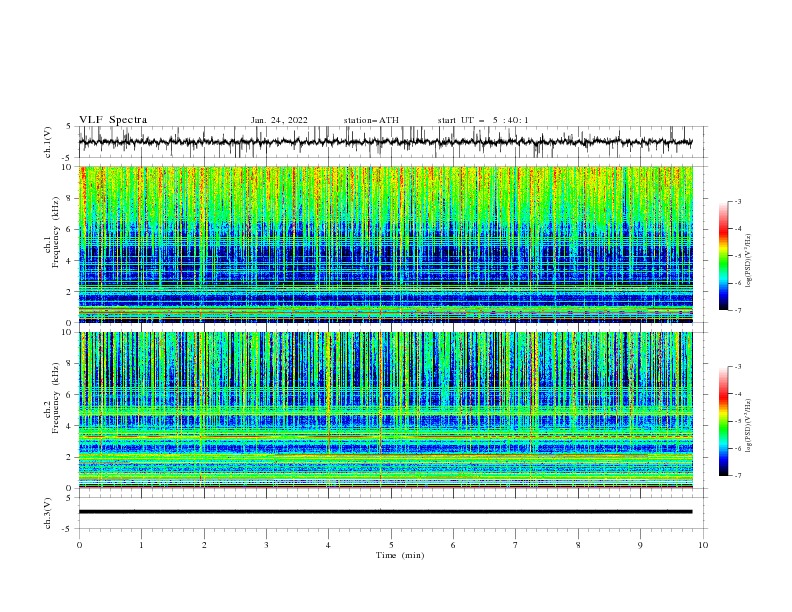Click the upper PSD color scale bar

(x=723, y=256)
